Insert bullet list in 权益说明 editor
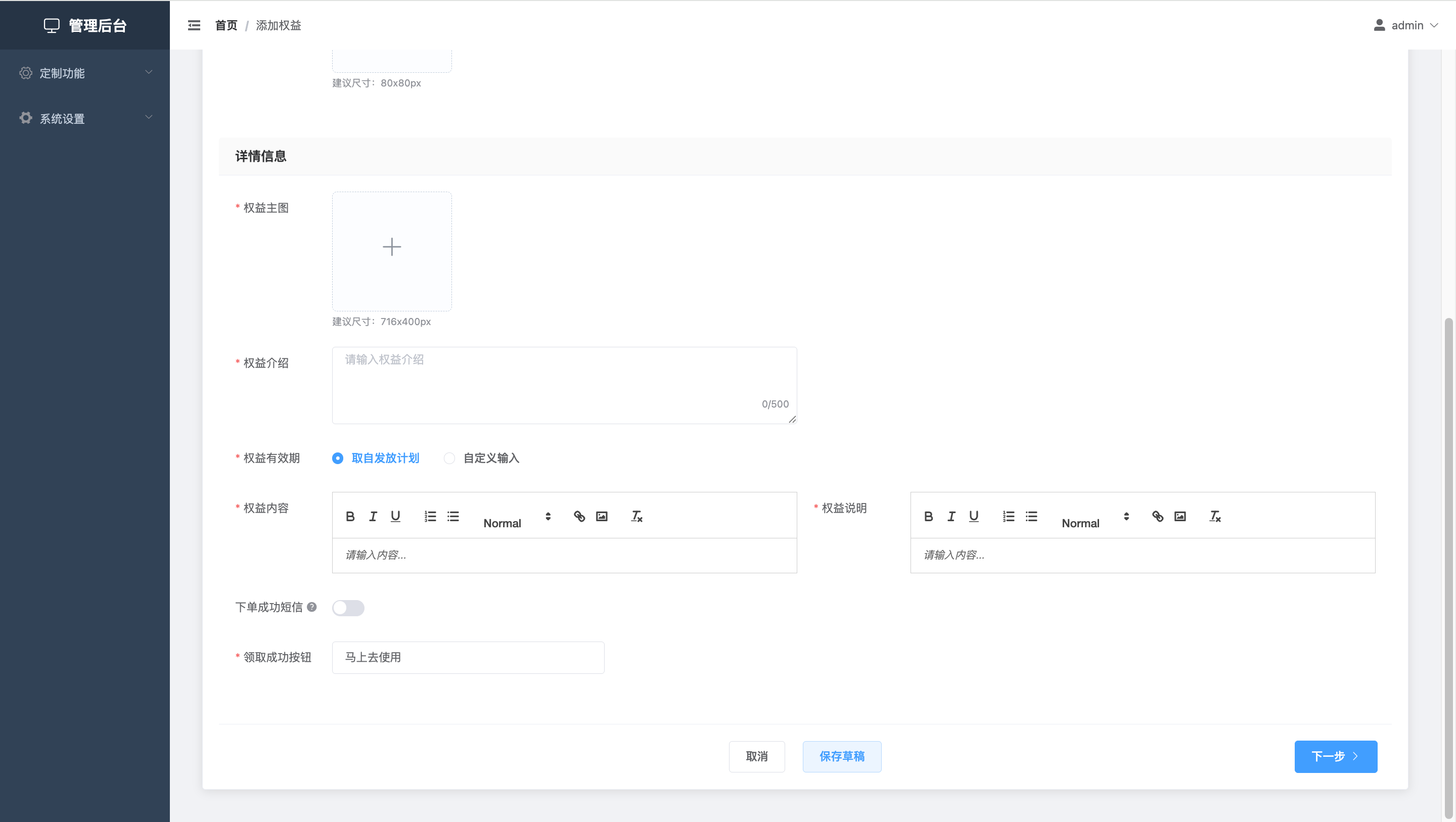The width and height of the screenshot is (1456, 822). 1031,516
